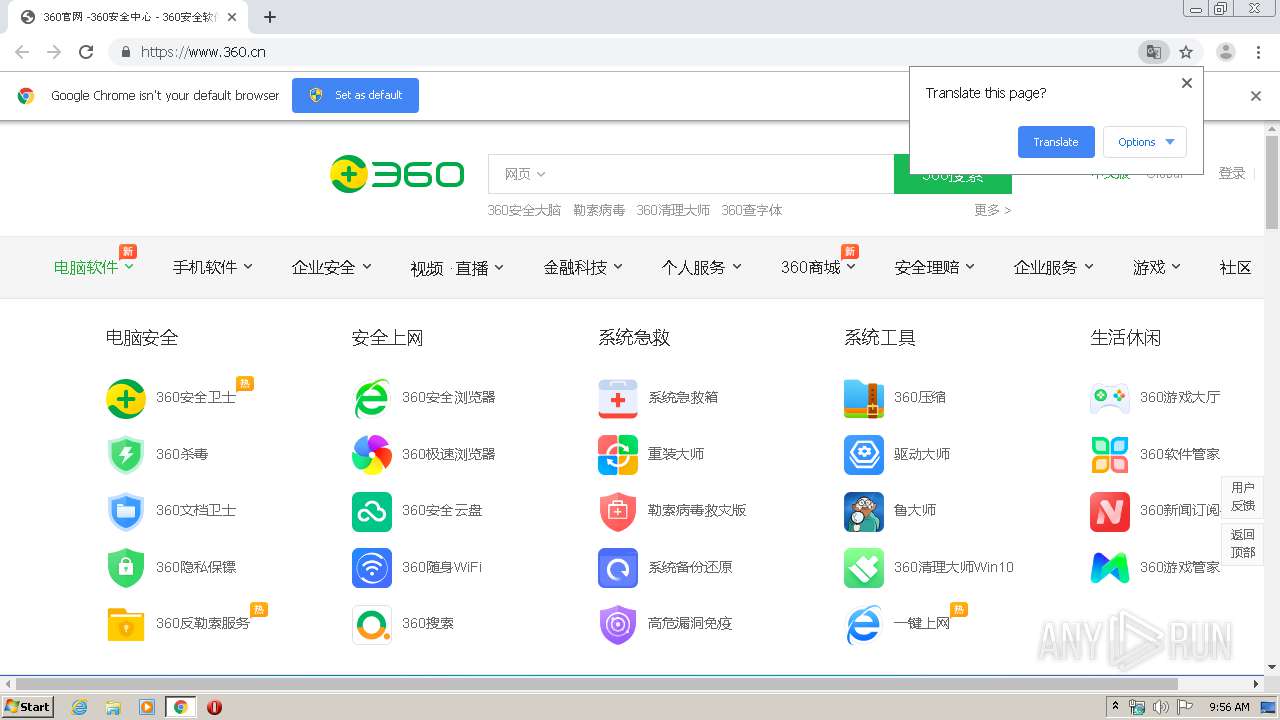This screenshot has height=720, width=1280.
Task: Click the 登录 login link
Action: pyautogui.click(x=1232, y=173)
